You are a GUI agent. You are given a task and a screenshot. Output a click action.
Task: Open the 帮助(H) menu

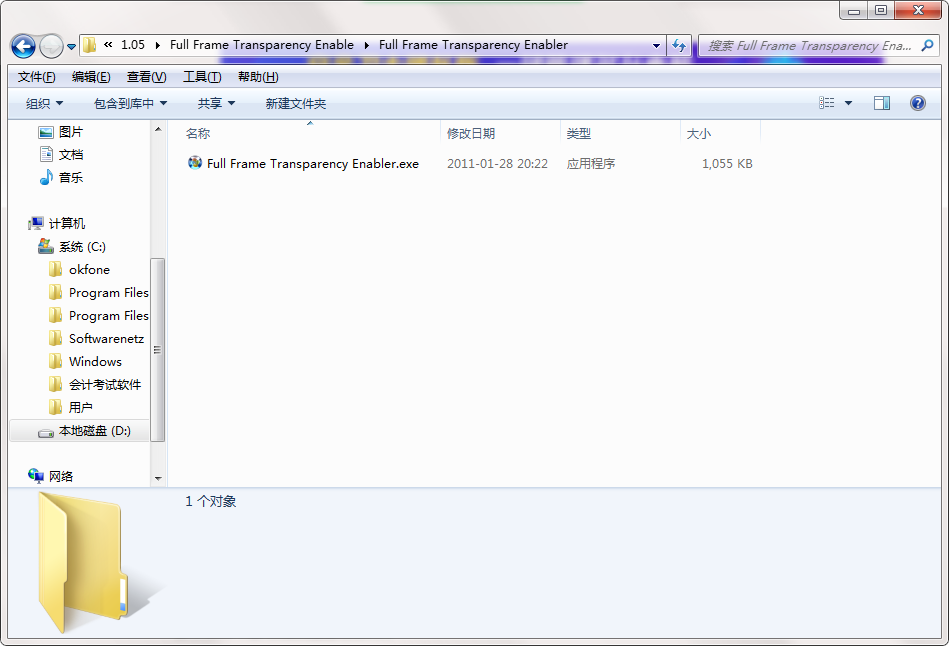pos(258,77)
